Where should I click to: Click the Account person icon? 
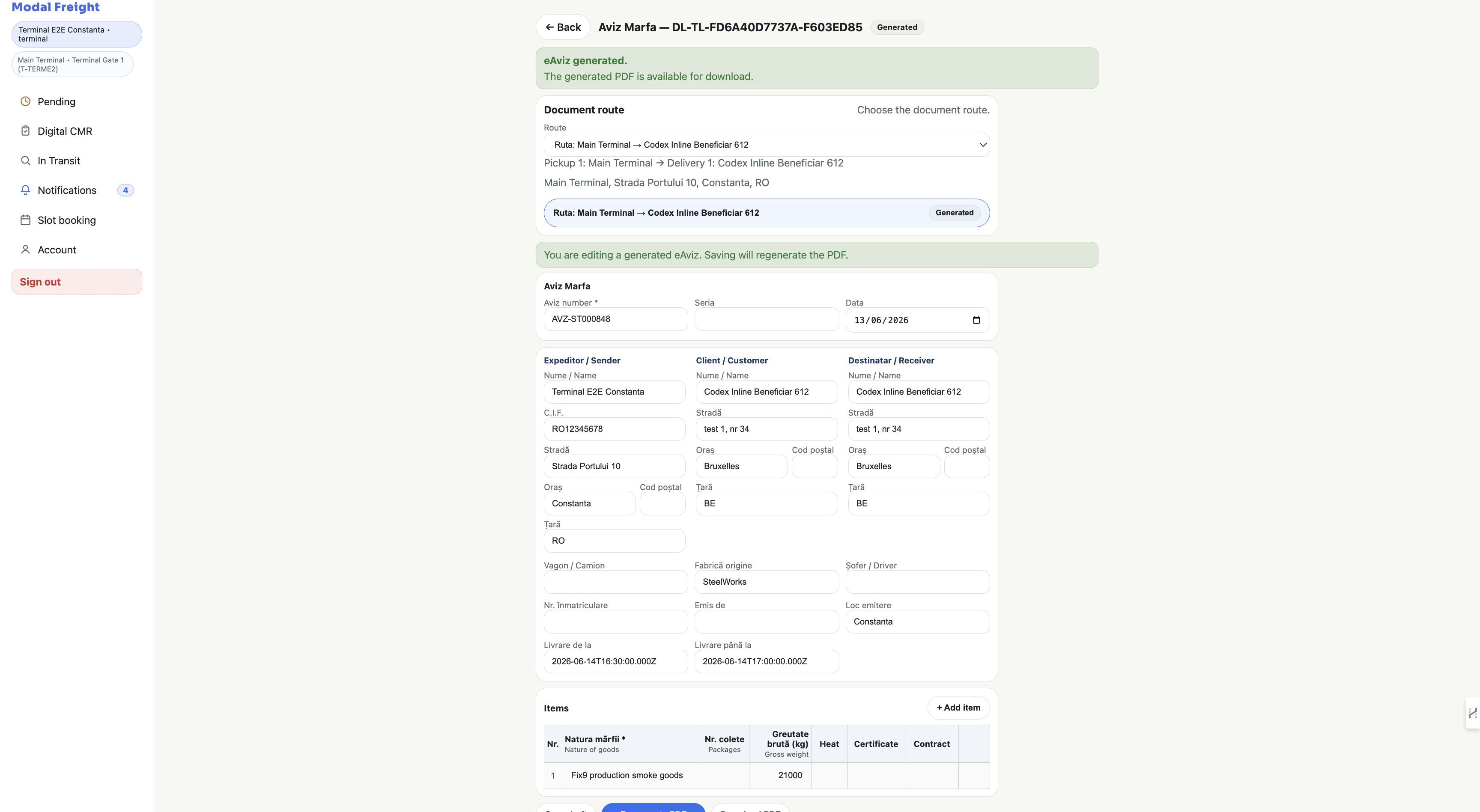[25, 250]
